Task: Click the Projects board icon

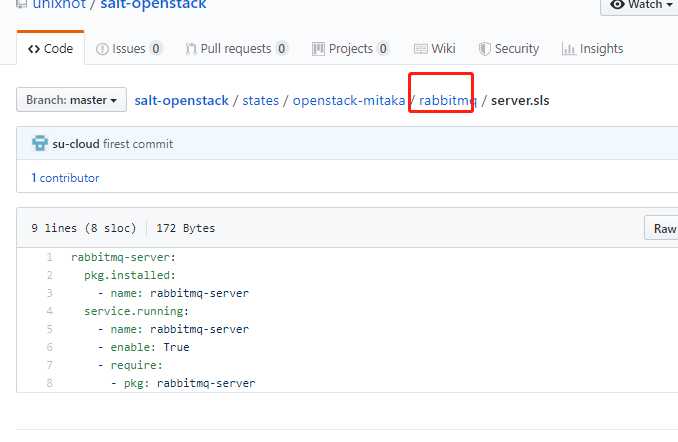Action: coord(318,49)
